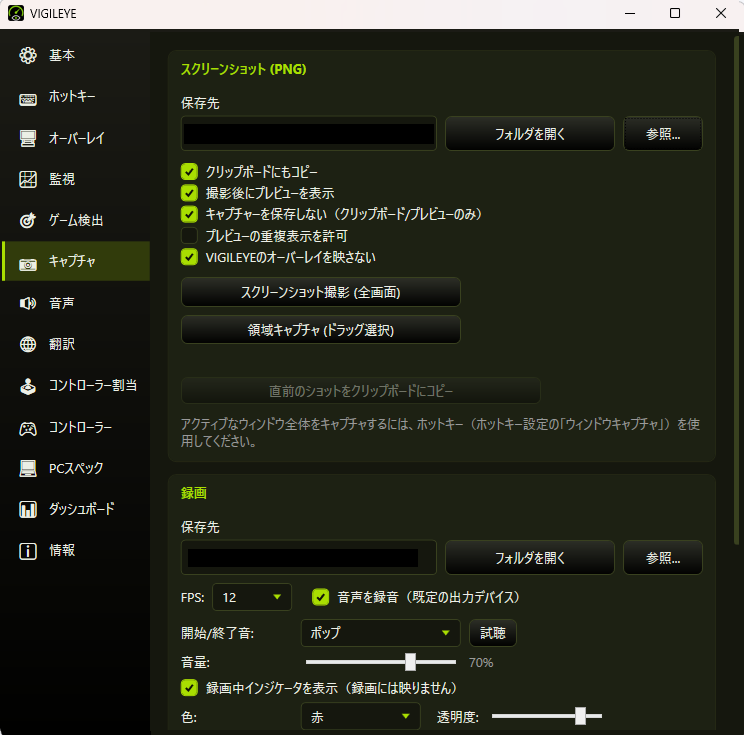Click the computer icon for PCスペック
Screen dimensions: 744x735
(28, 468)
